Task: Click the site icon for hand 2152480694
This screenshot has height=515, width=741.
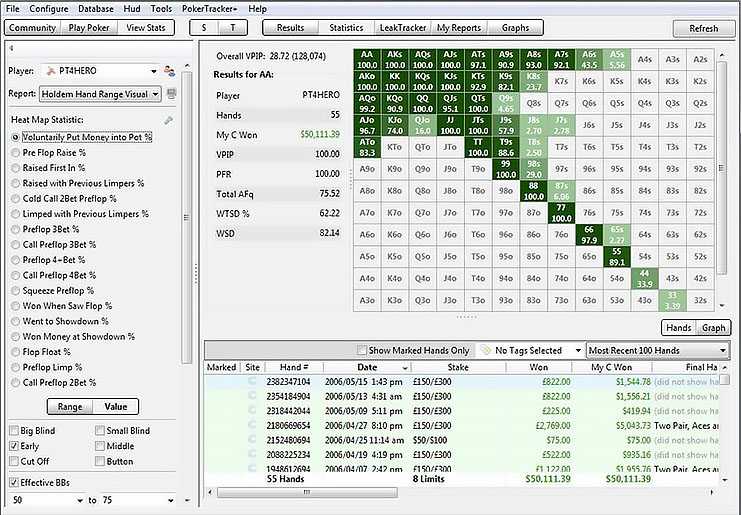Action: (252, 440)
